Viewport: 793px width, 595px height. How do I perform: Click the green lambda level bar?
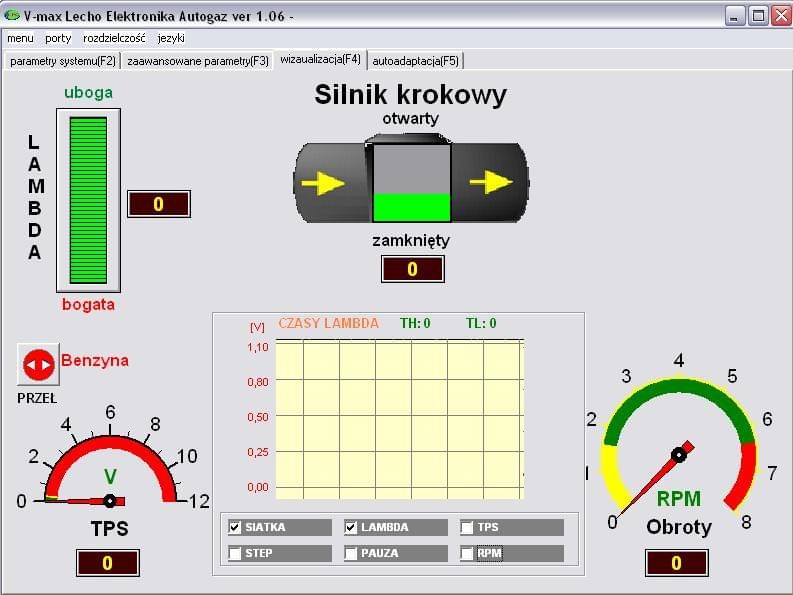pos(88,200)
